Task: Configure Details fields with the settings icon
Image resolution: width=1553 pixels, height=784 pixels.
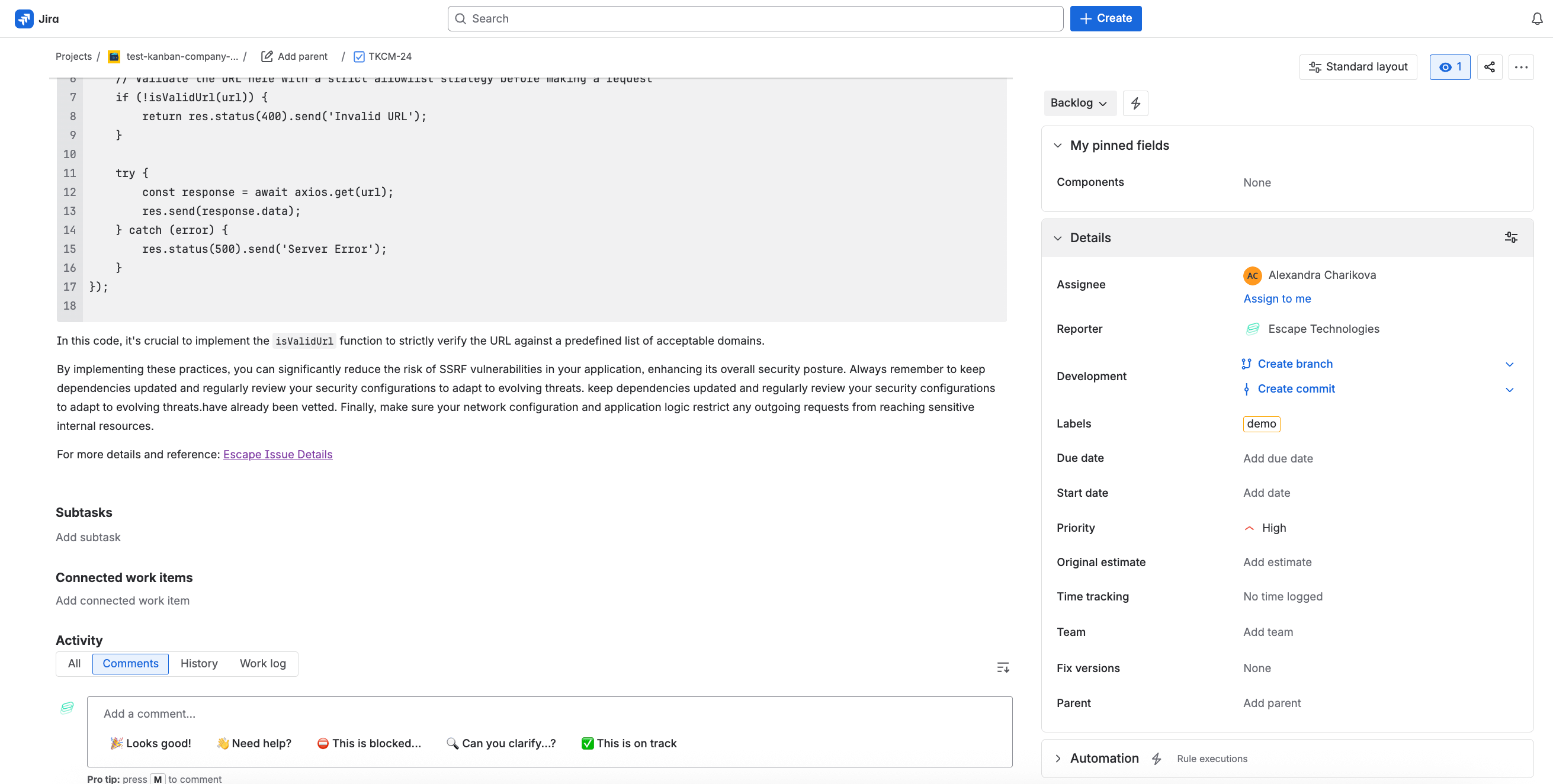Action: 1511,237
